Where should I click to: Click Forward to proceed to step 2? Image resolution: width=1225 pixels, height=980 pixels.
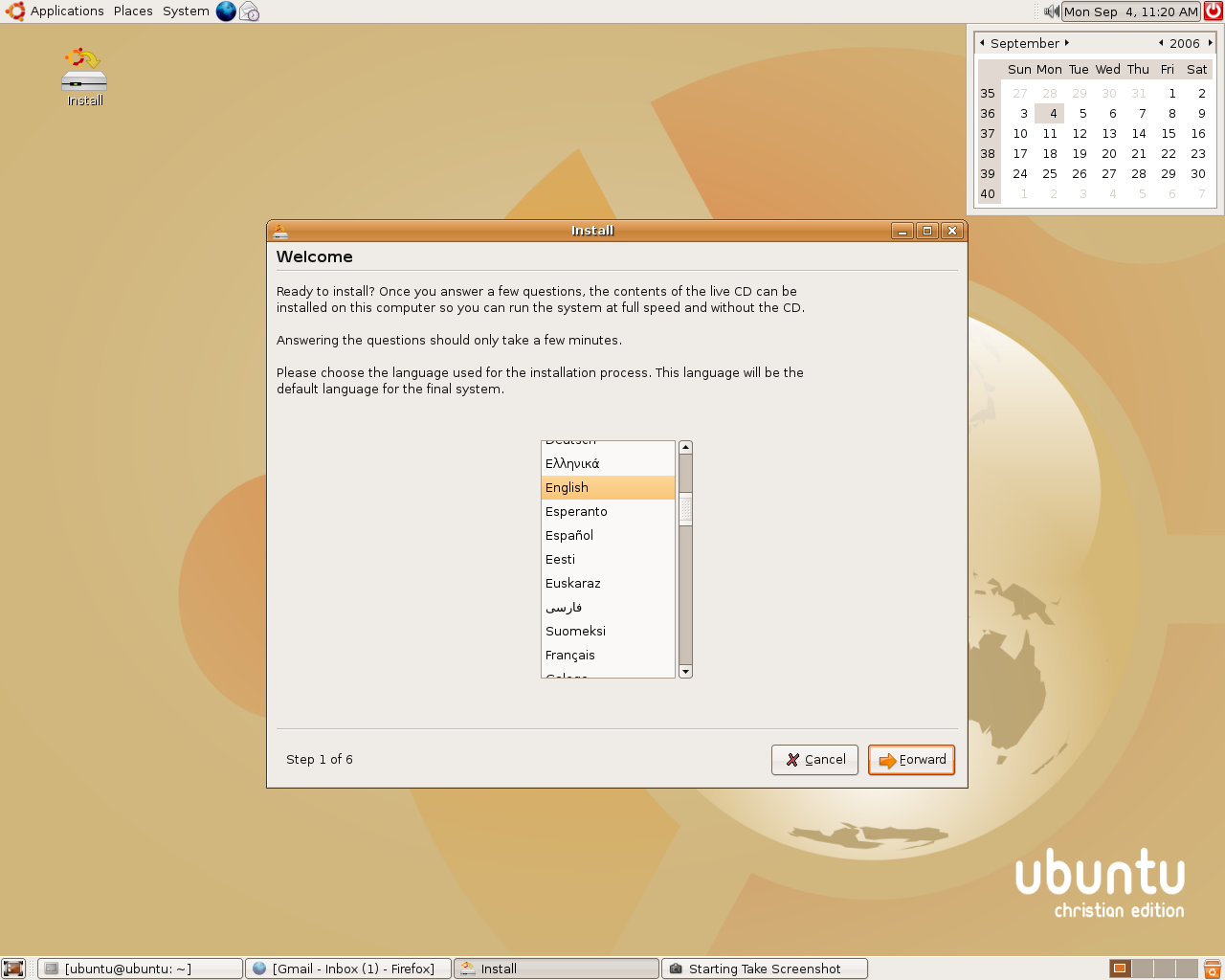tap(912, 760)
